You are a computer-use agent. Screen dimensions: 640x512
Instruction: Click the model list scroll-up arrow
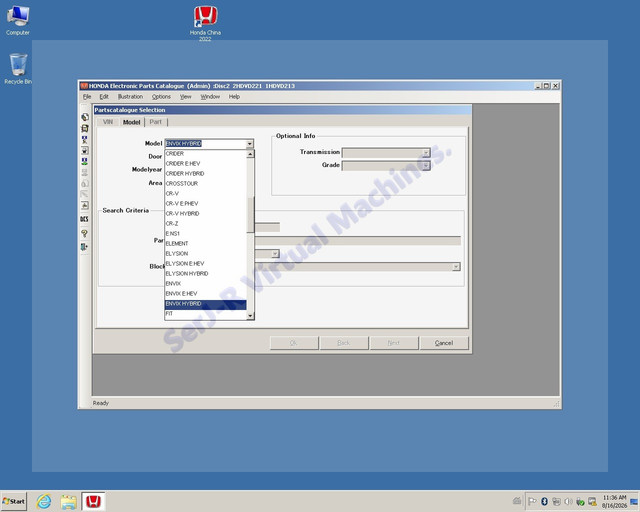[x=250, y=154]
